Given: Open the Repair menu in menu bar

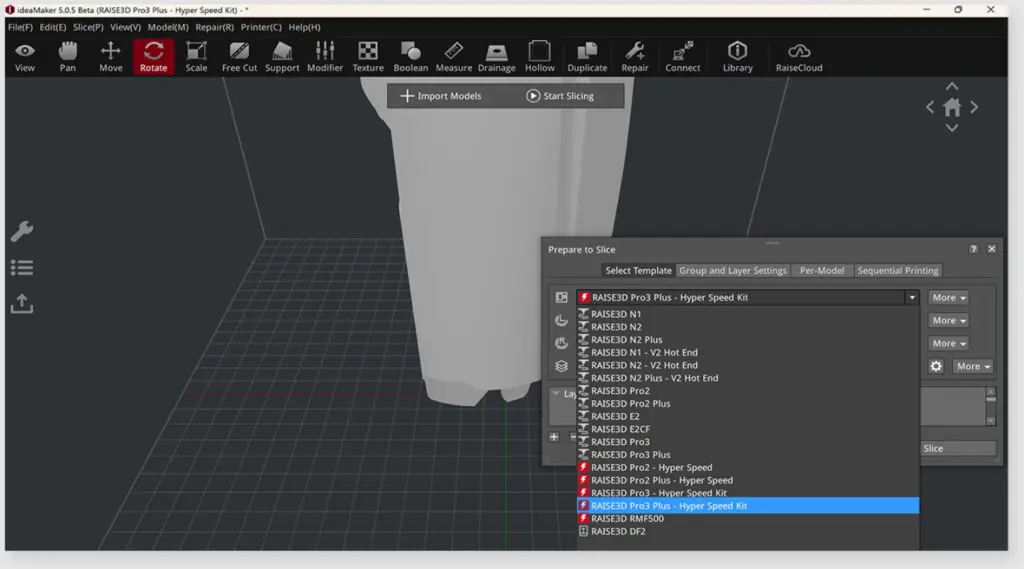Looking at the screenshot, I should click(x=214, y=27).
